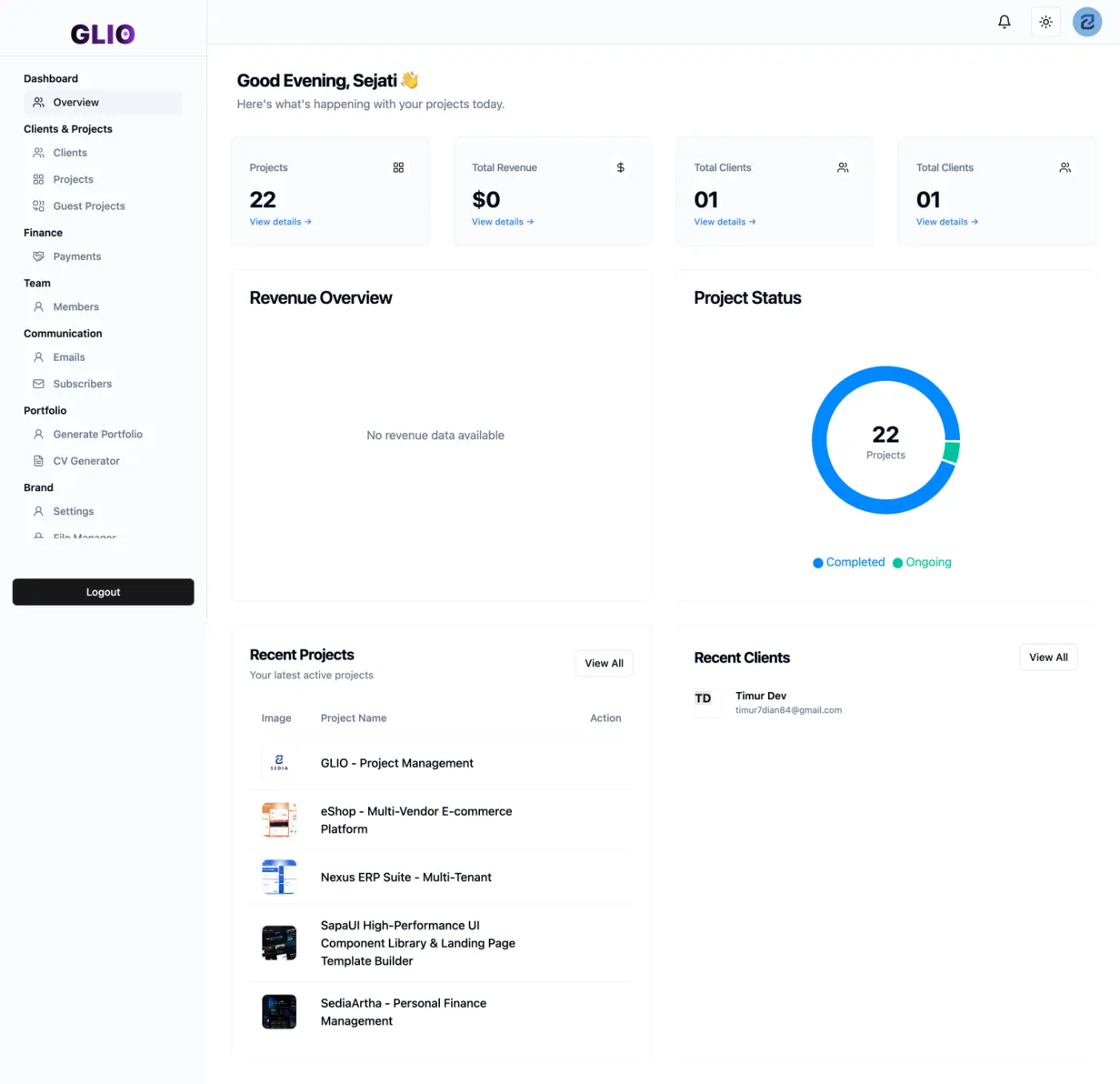This screenshot has height=1084, width=1120.
Task: Click the Overview sidebar icon
Action: point(38,102)
